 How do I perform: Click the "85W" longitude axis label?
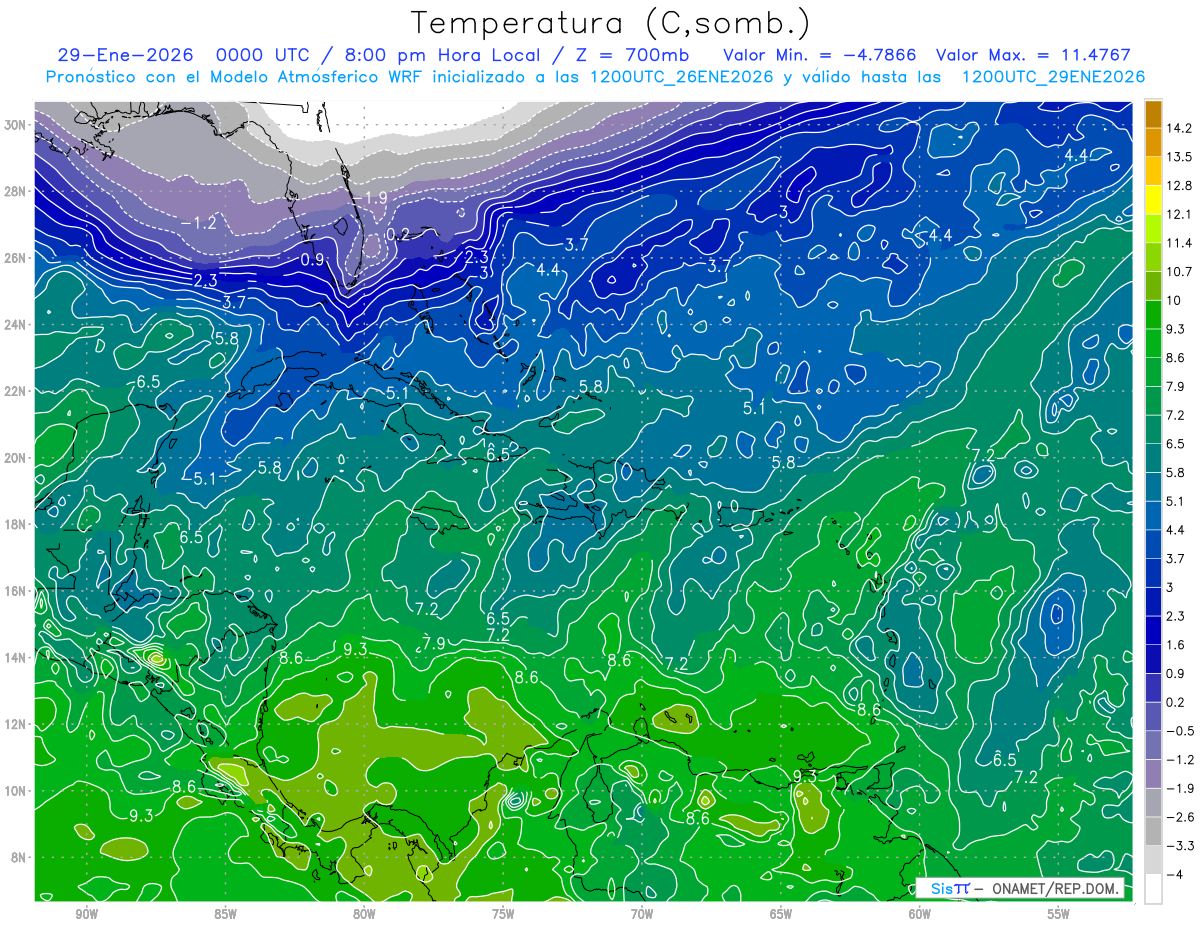pyautogui.click(x=226, y=913)
